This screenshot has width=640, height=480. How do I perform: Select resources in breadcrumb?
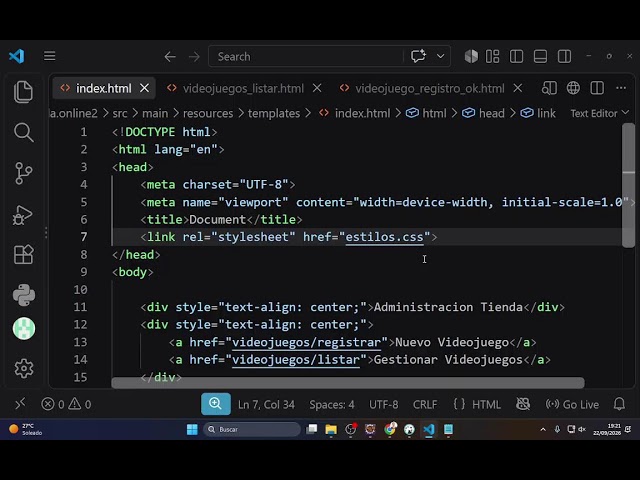coord(208,113)
